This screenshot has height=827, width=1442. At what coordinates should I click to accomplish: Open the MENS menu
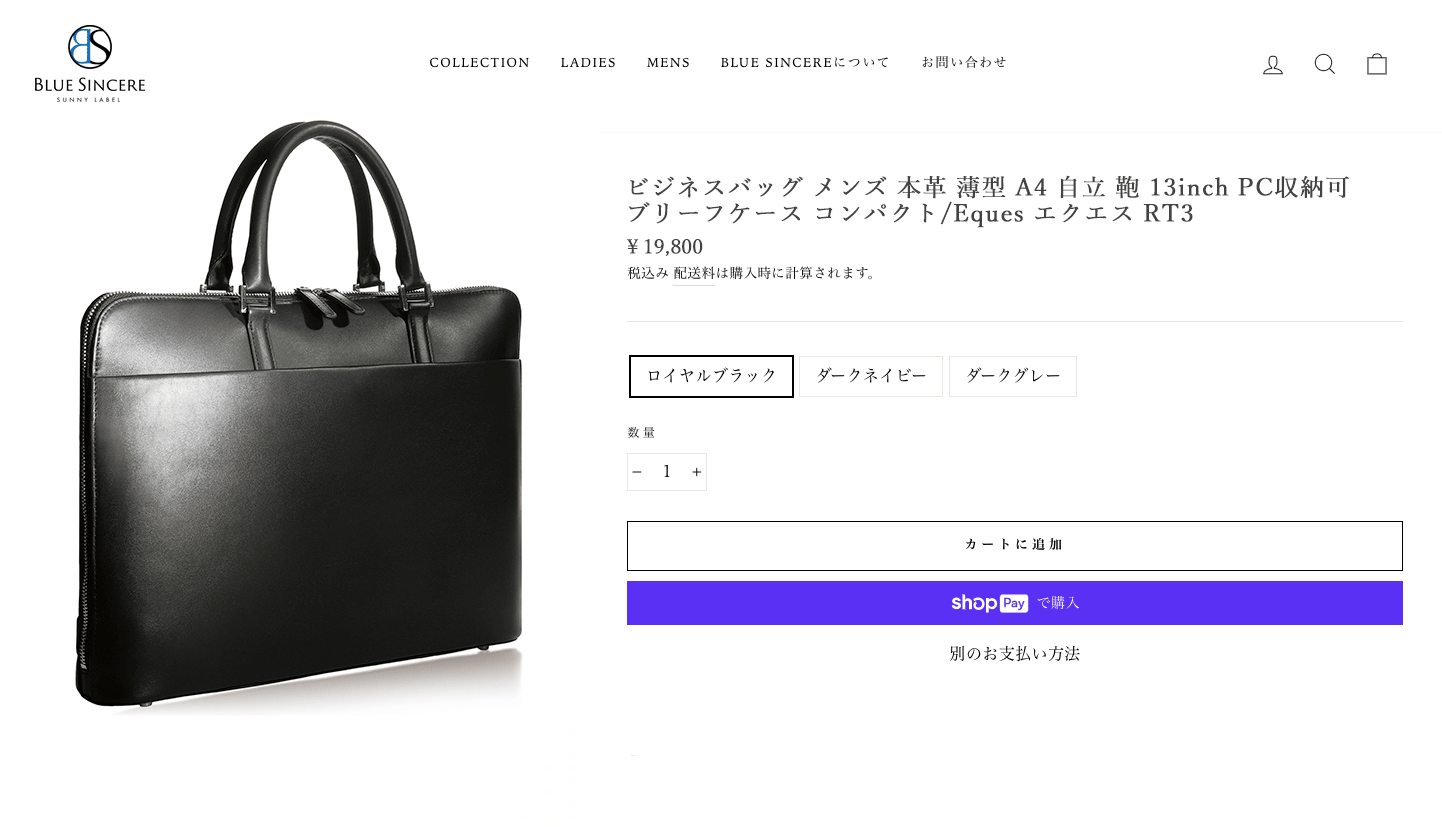[668, 63]
